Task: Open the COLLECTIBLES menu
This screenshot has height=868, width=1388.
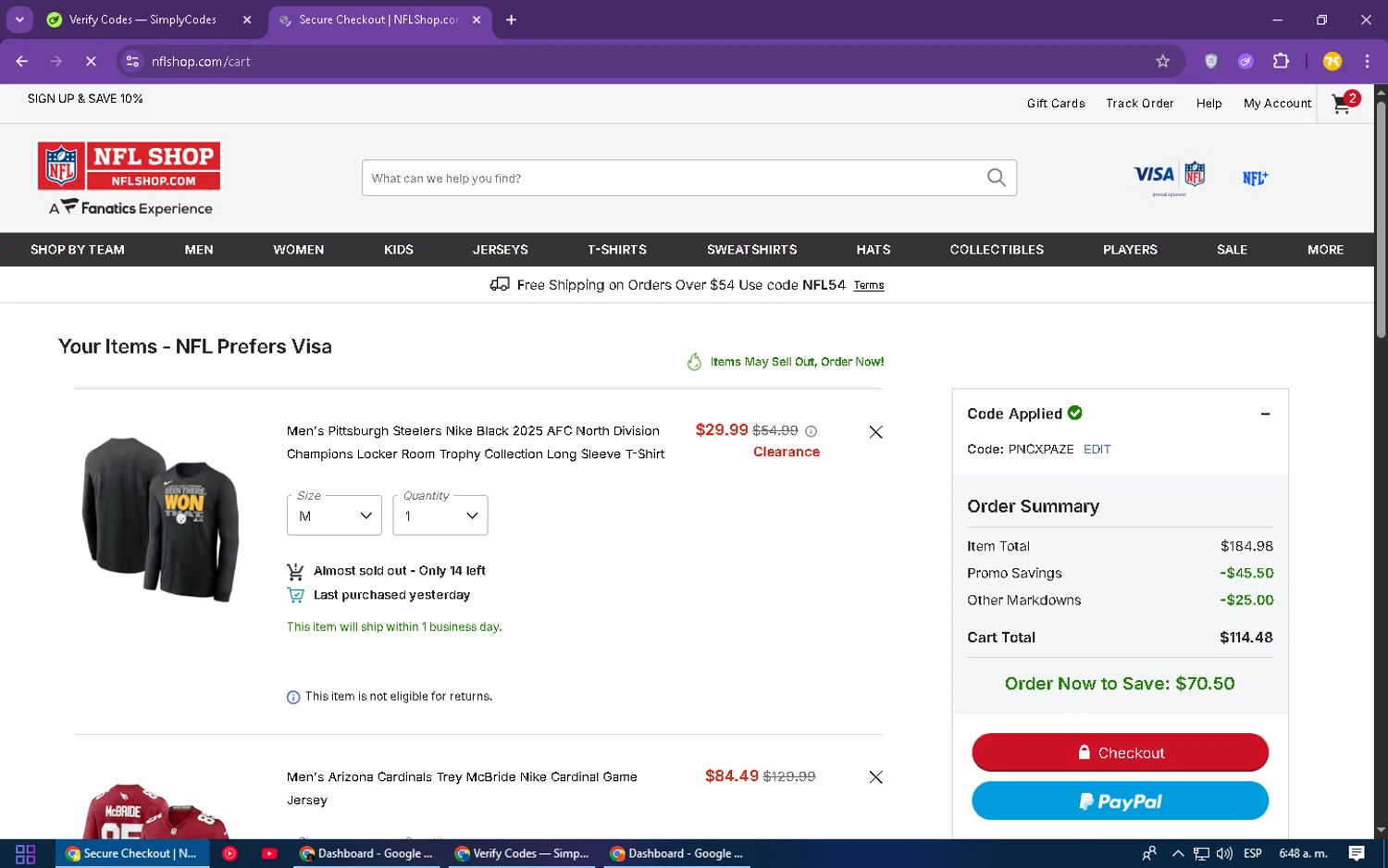Action: pyautogui.click(x=997, y=250)
